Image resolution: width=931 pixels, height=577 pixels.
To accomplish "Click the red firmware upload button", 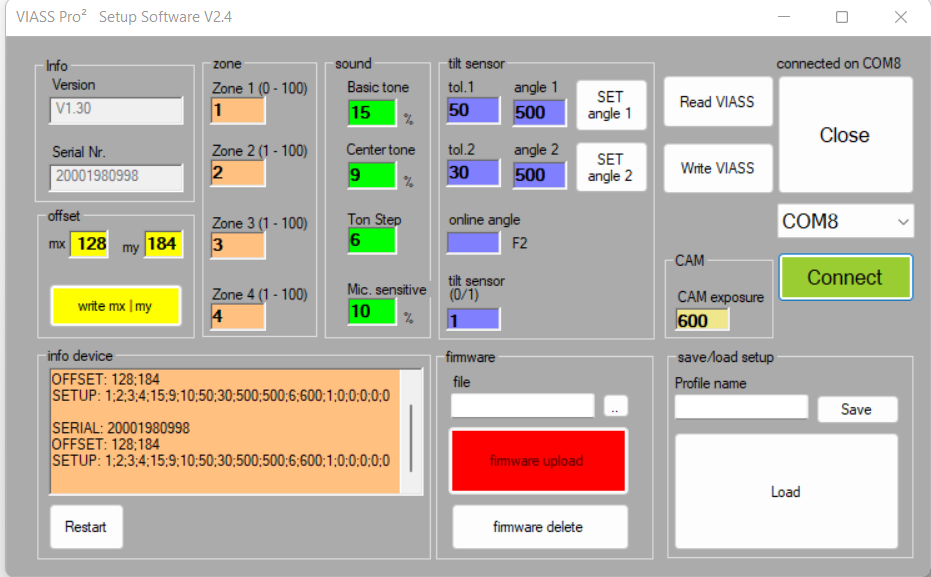I will tap(538, 461).
